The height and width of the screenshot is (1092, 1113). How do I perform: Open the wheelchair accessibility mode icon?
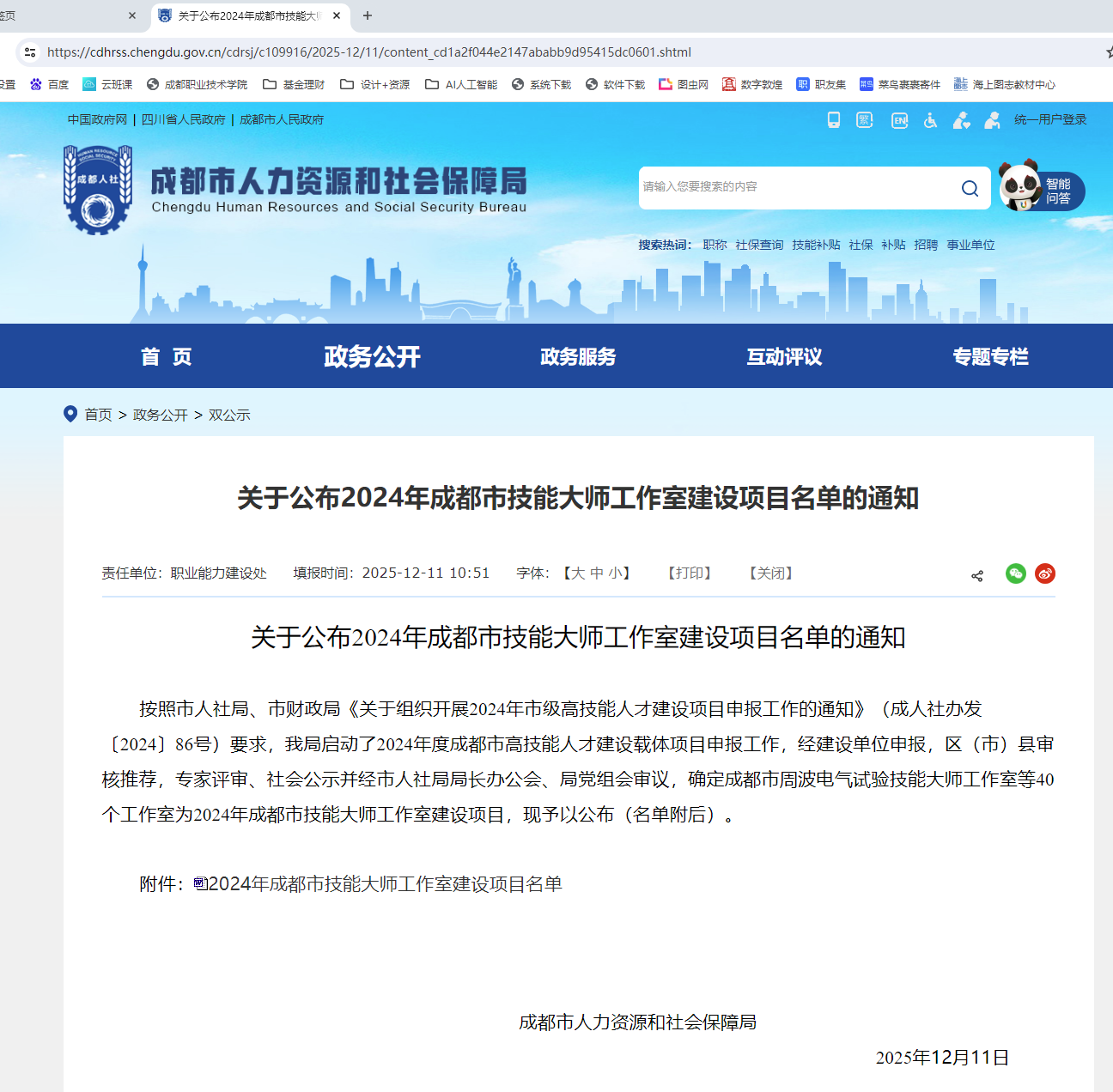click(931, 120)
